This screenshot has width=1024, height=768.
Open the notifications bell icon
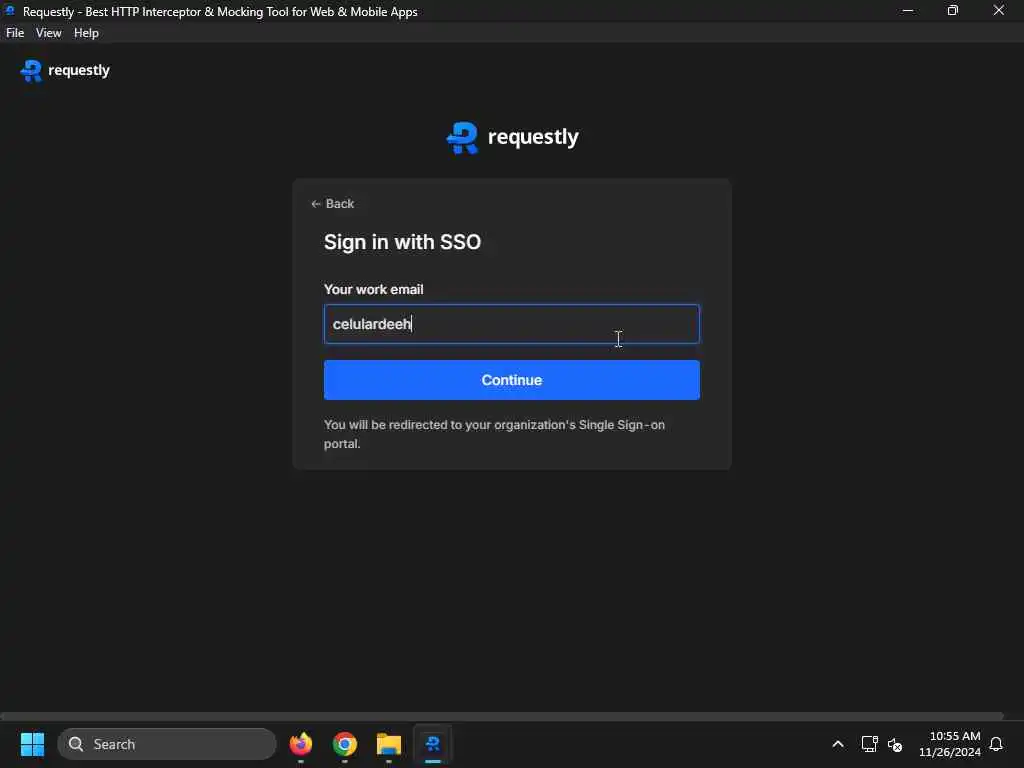996,744
